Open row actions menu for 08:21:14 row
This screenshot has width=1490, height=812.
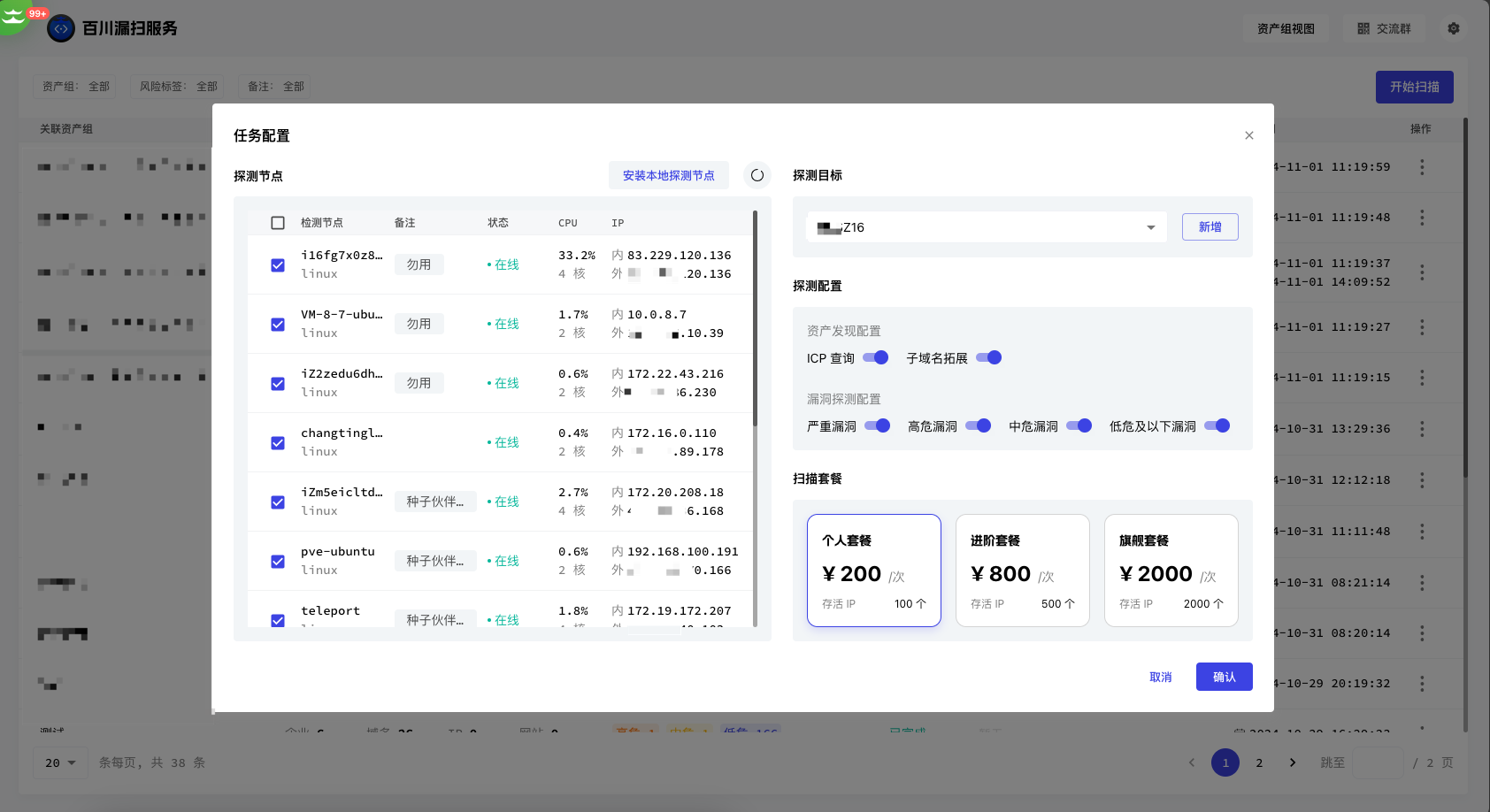[x=1422, y=582]
